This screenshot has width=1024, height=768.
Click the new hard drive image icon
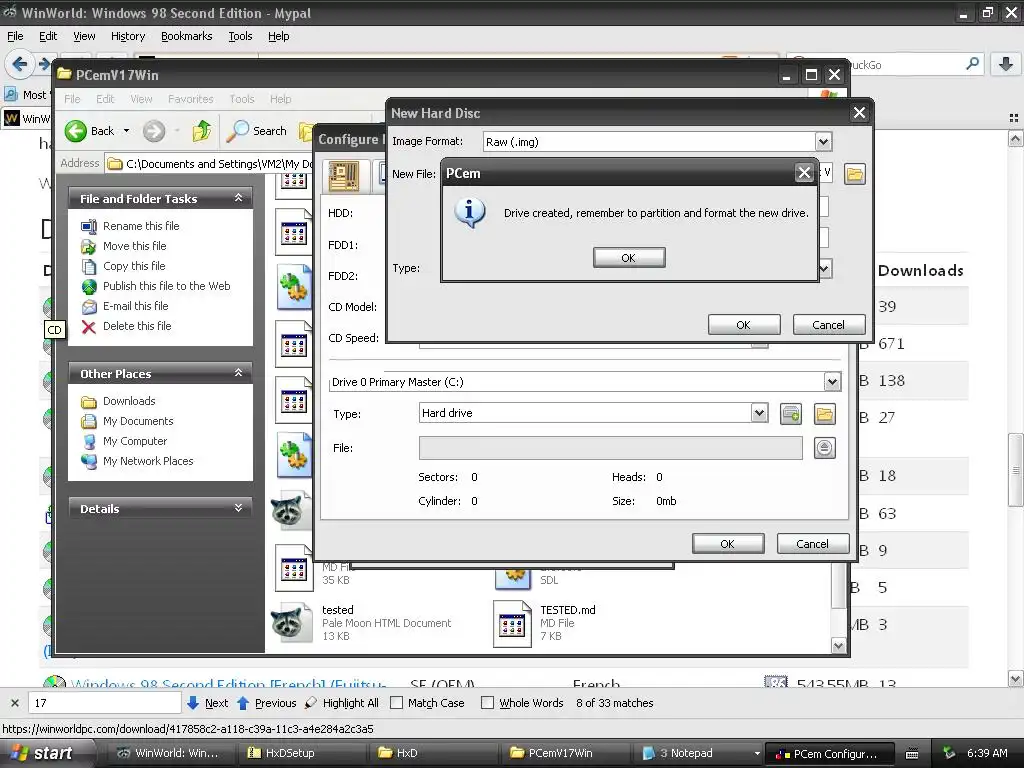click(791, 414)
